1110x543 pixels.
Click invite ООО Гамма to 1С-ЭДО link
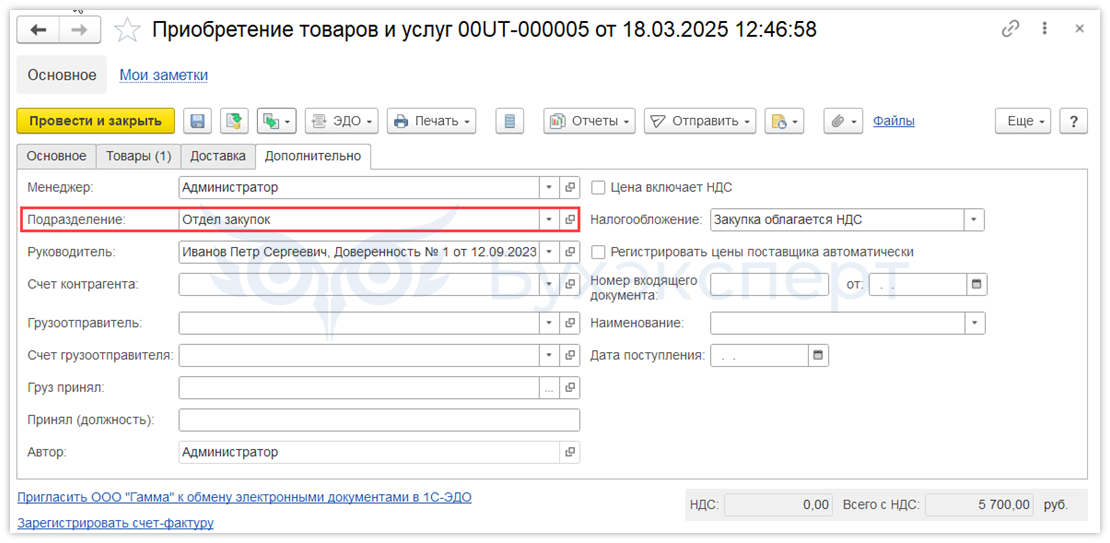coord(244,498)
